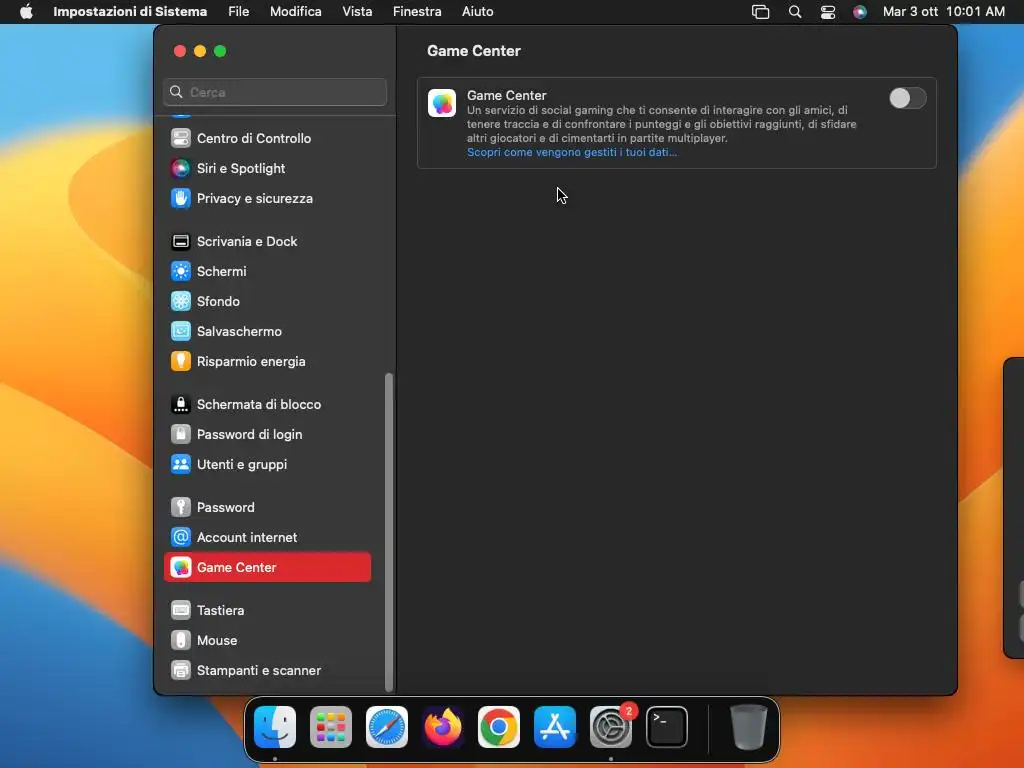Select the Mouse settings icon
This screenshot has height=768, width=1024.
pyautogui.click(x=181, y=641)
